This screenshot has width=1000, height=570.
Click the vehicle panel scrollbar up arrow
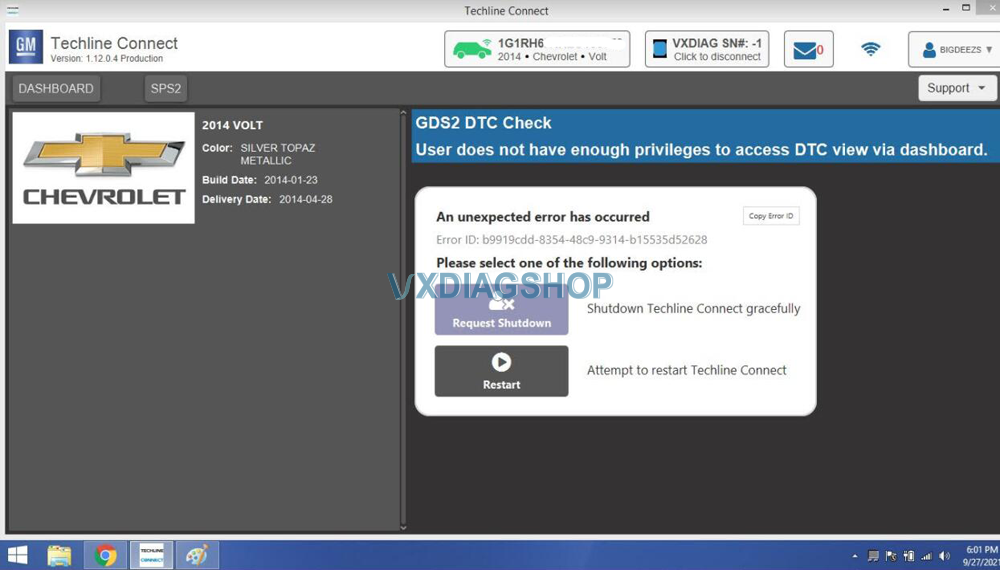tap(403, 113)
